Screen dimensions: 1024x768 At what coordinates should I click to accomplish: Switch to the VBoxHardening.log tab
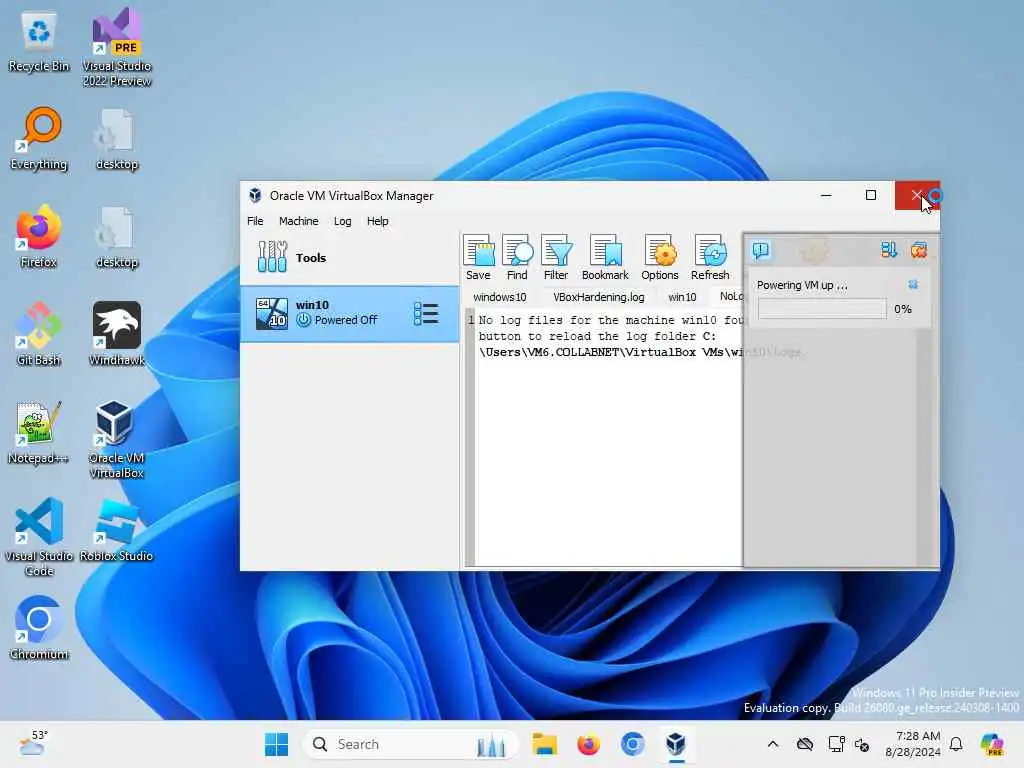click(x=599, y=297)
